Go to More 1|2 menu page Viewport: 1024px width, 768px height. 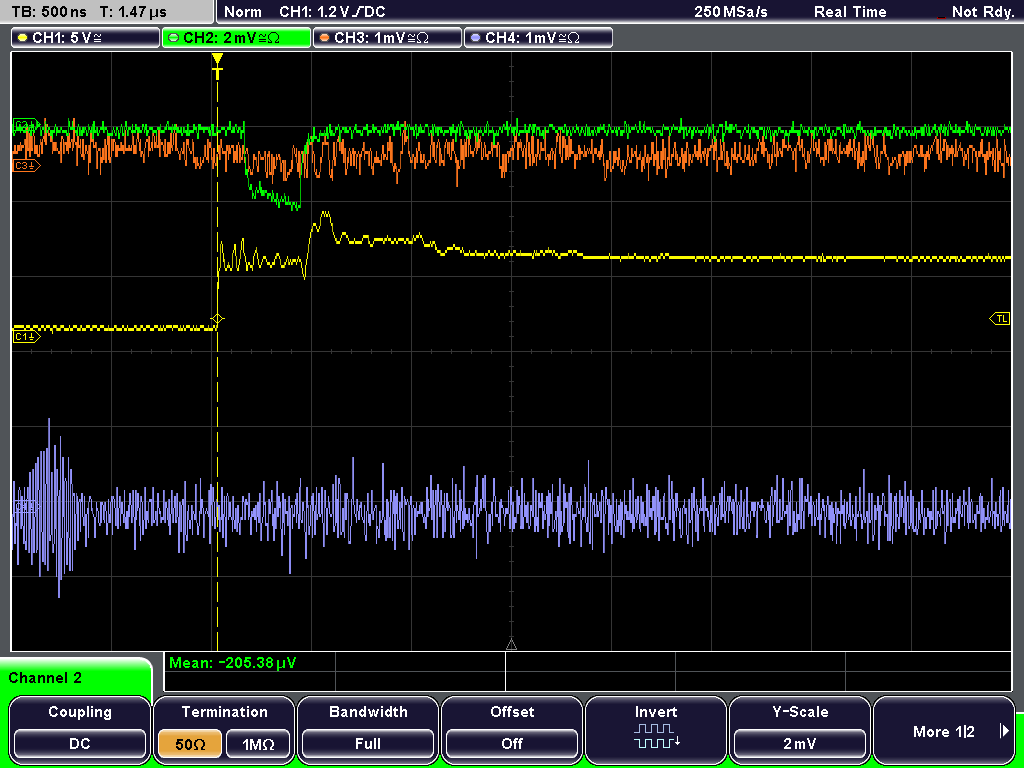click(944, 729)
